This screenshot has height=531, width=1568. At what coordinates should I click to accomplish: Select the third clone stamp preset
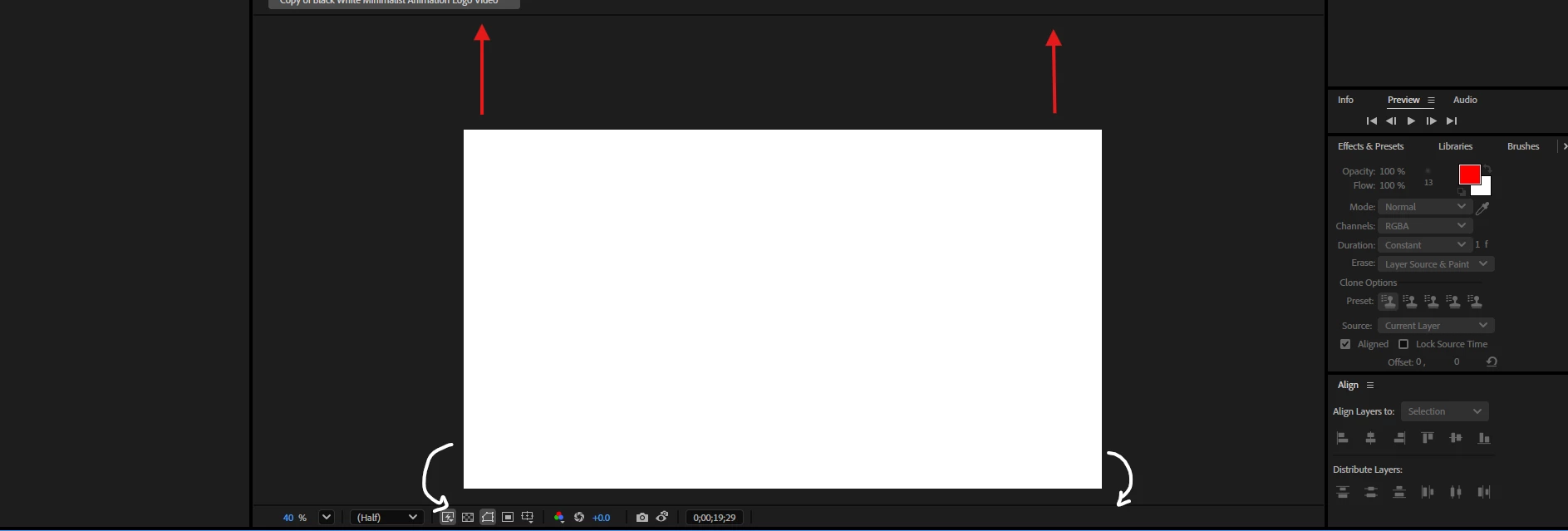pyautogui.click(x=1432, y=302)
